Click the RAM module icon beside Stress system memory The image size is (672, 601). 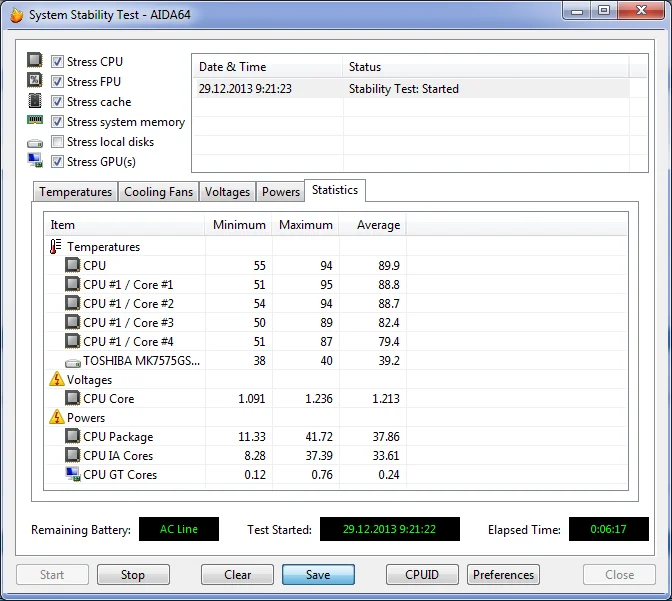pyautogui.click(x=35, y=120)
